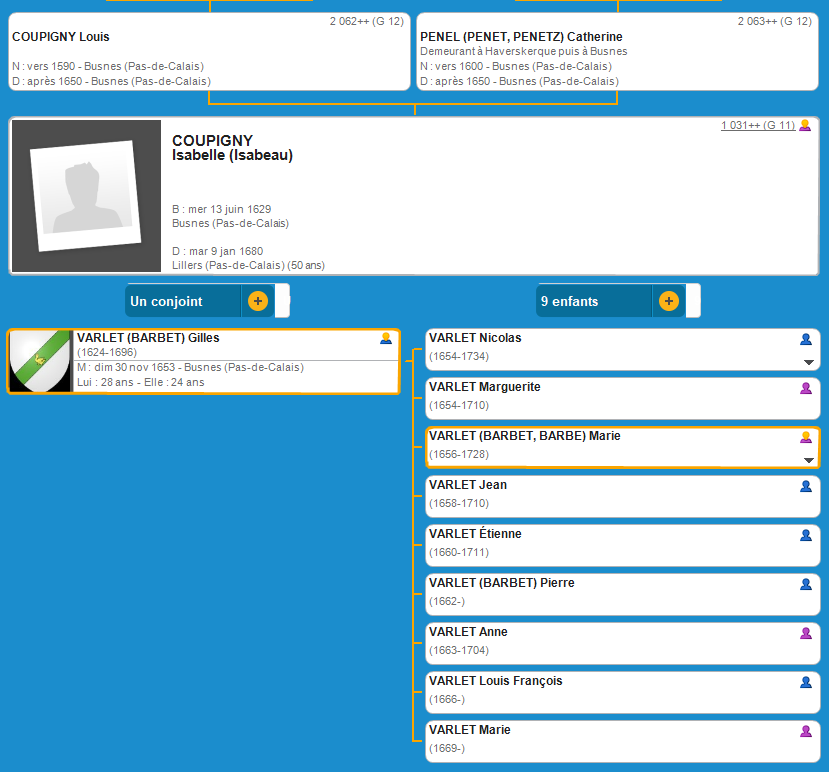This screenshot has height=772, width=829.
Task: Toggle the white handle beside Un conjoint
Action: [283, 301]
